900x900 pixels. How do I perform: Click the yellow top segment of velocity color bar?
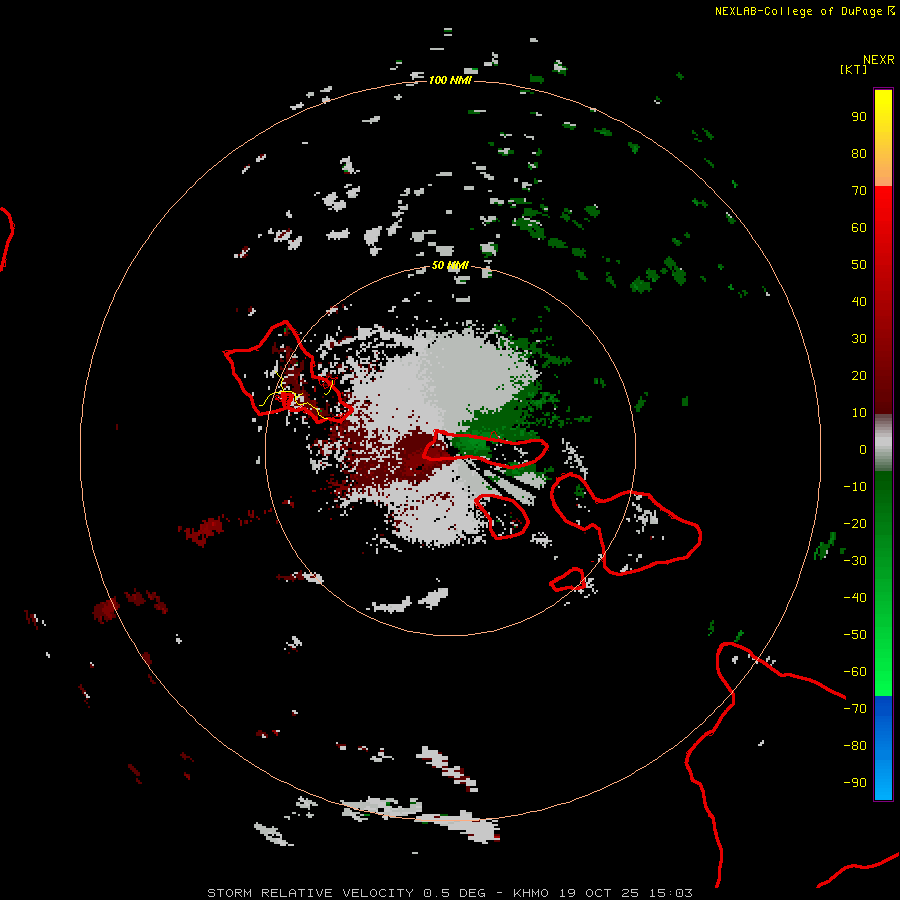coord(883,138)
